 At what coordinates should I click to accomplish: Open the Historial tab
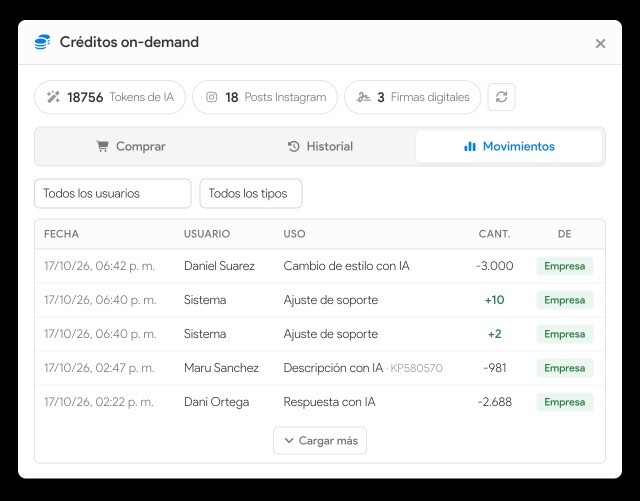coord(320,146)
